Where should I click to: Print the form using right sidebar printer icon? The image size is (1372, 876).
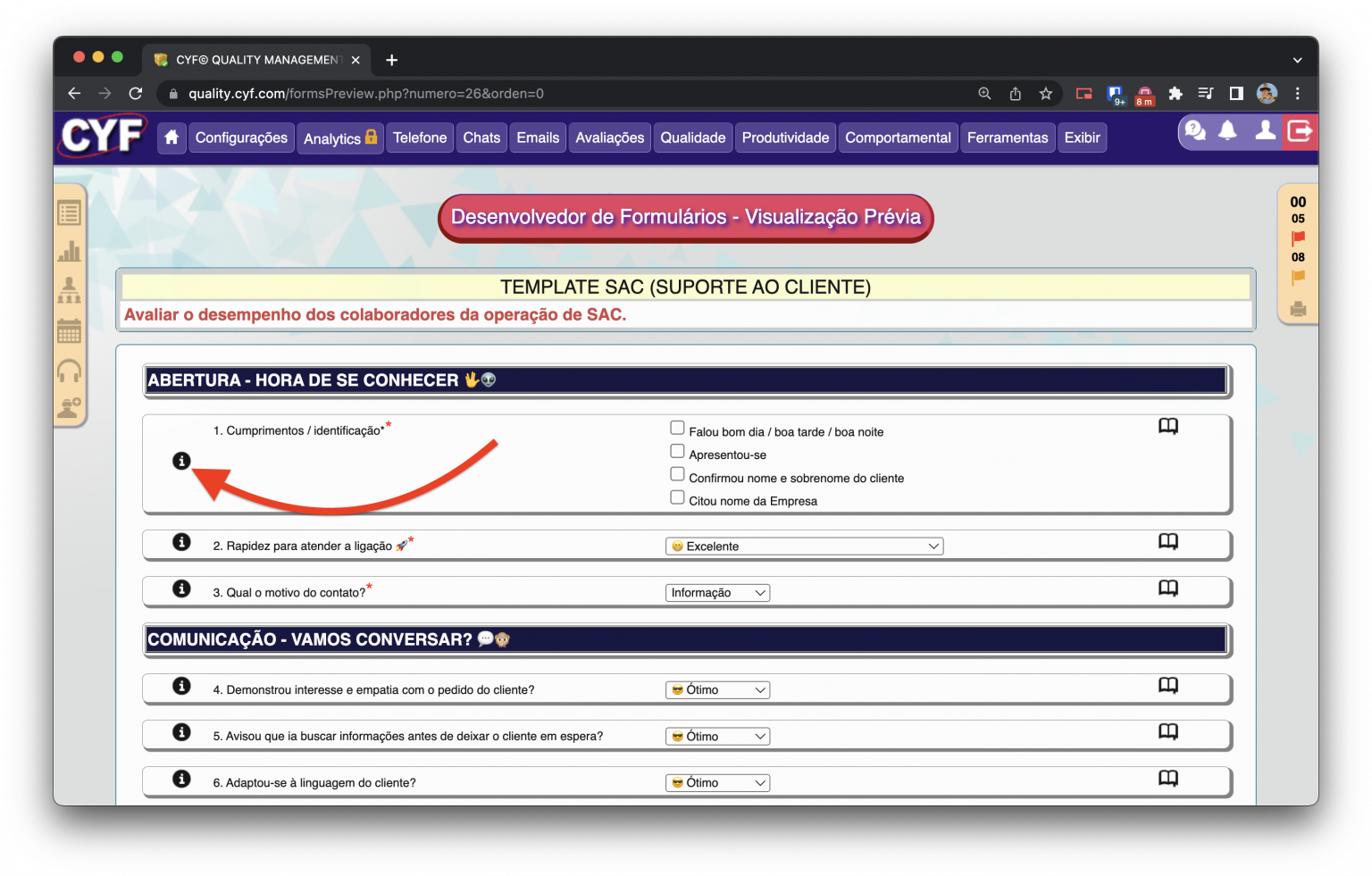1298,310
